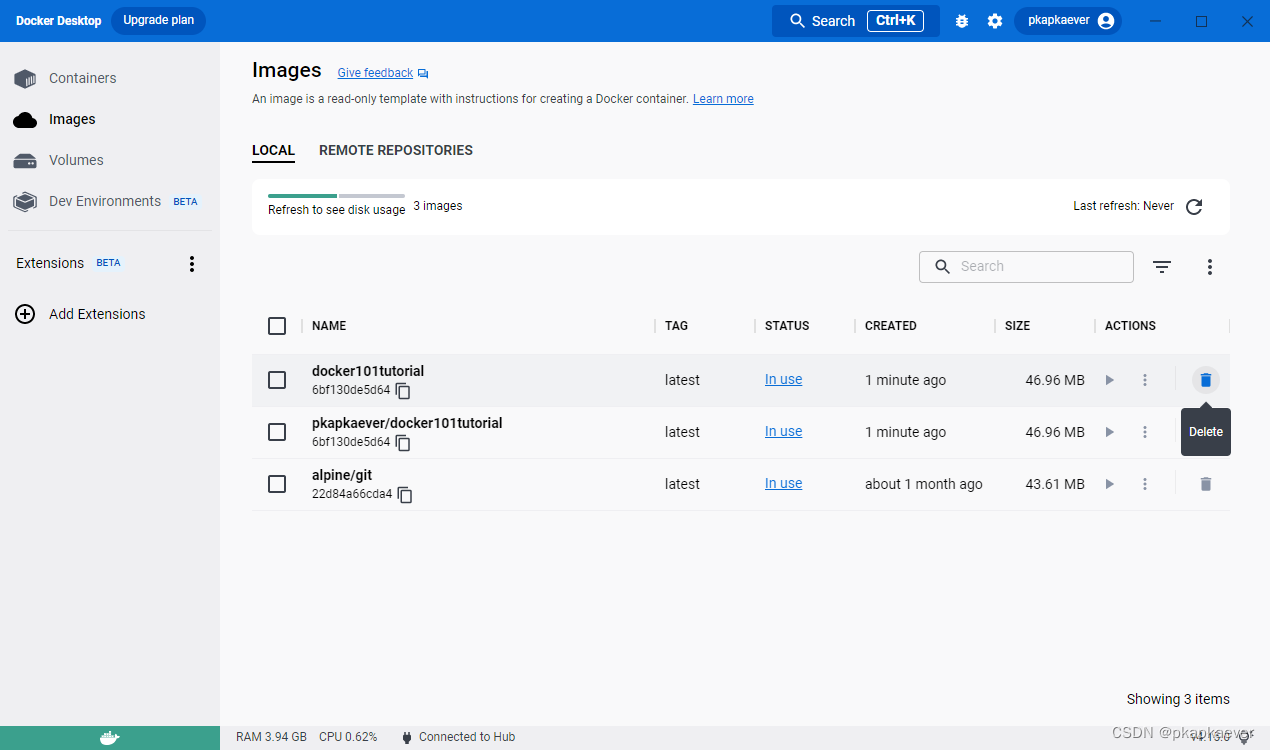Click Add Extensions label
1270x750 pixels.
(97, 314)
